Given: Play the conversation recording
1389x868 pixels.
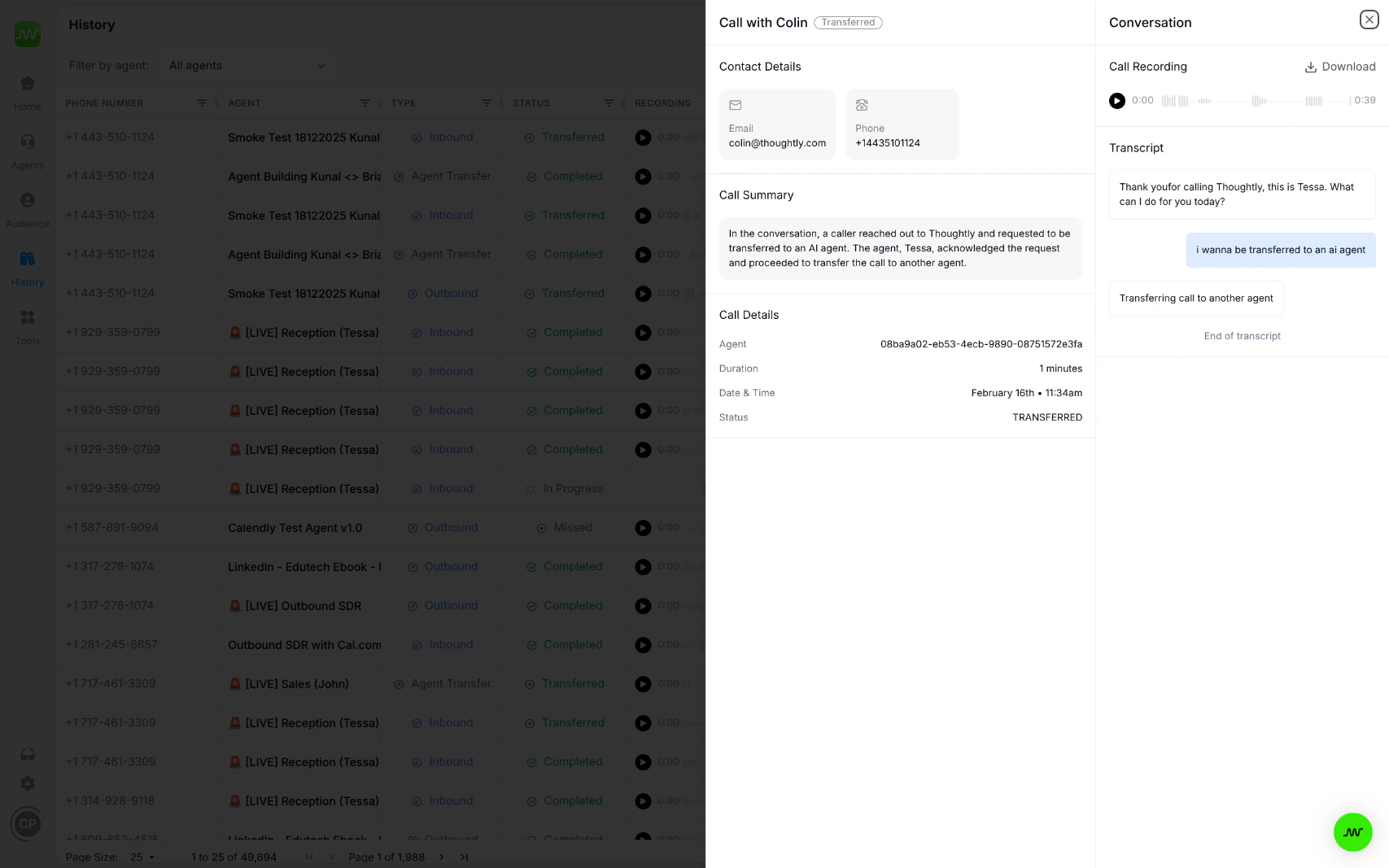Looking at the screenshot, I should tap(1116, 101).
